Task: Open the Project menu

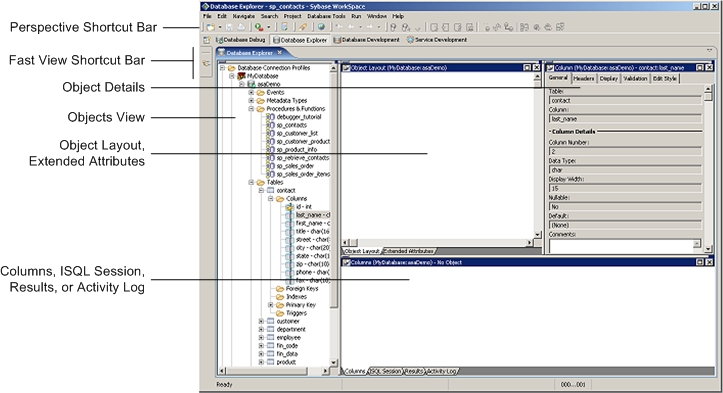Action: pos(292,16)
